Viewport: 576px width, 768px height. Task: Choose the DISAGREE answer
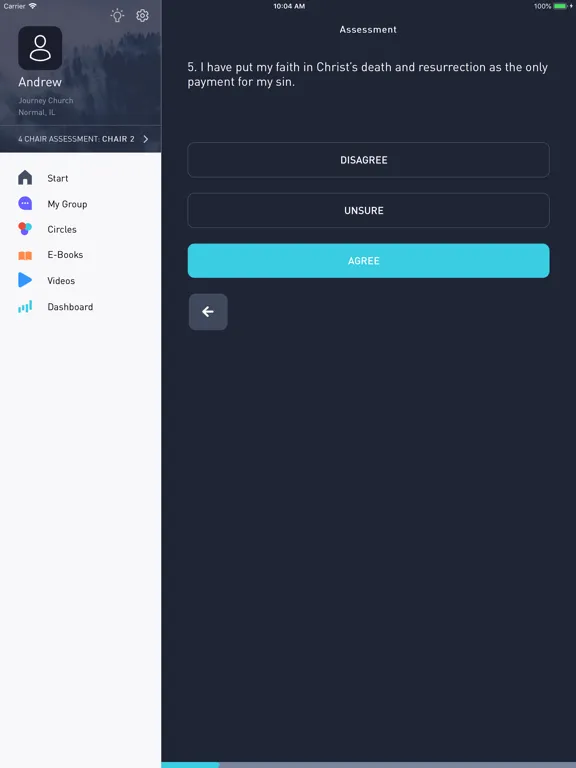(x=368, y=160)
